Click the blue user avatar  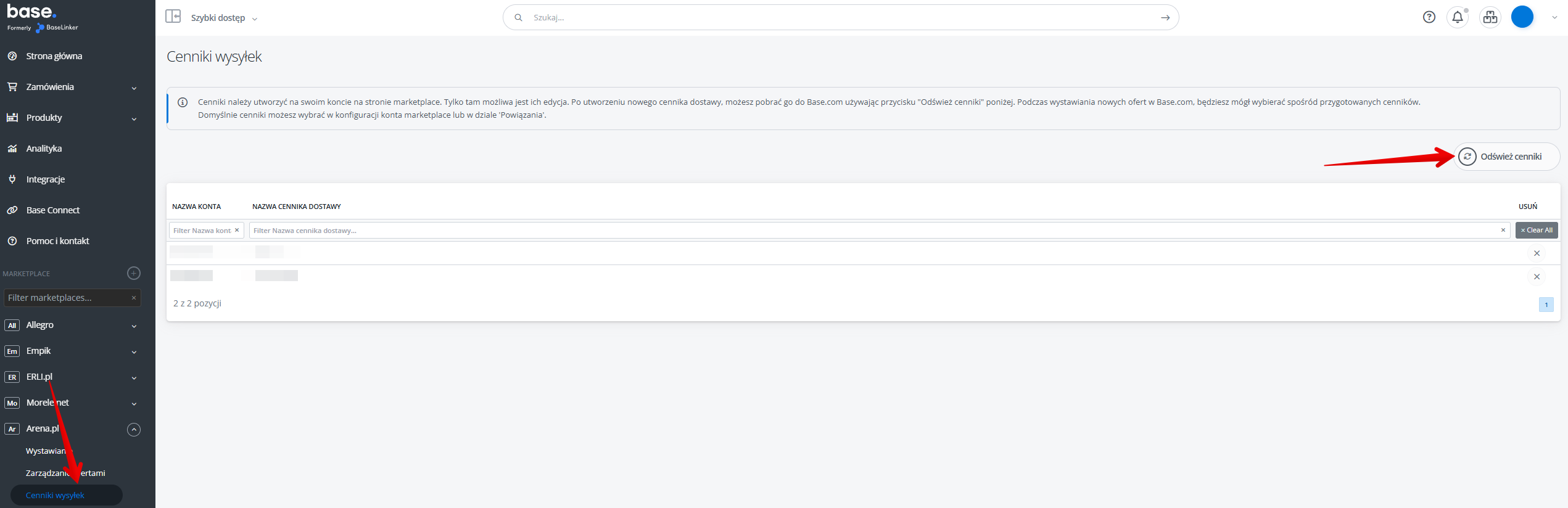[1522, 17]
